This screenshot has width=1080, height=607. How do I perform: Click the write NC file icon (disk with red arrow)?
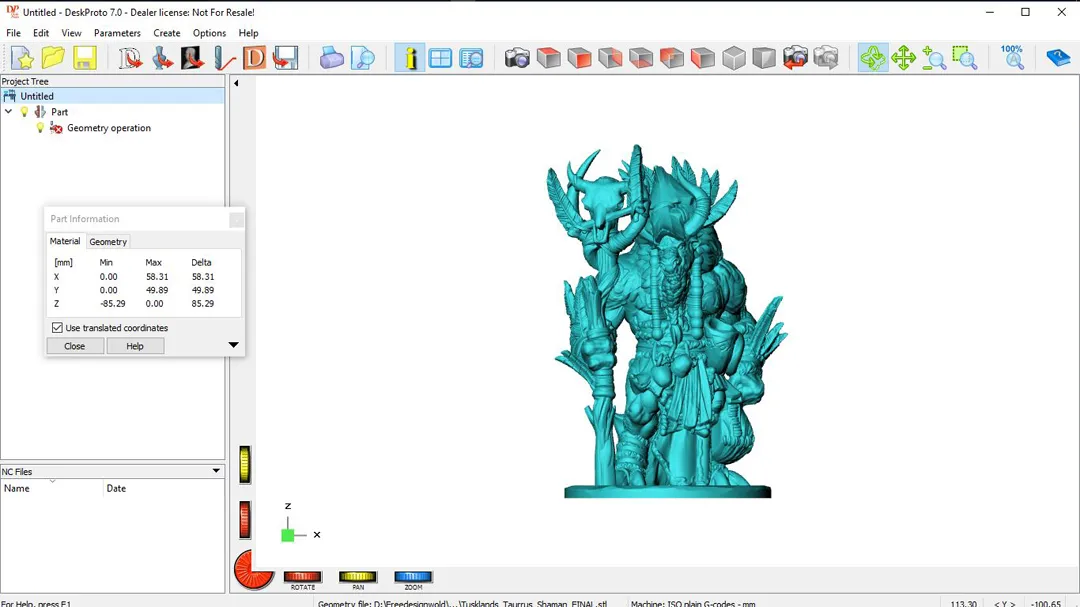[285, 58]
